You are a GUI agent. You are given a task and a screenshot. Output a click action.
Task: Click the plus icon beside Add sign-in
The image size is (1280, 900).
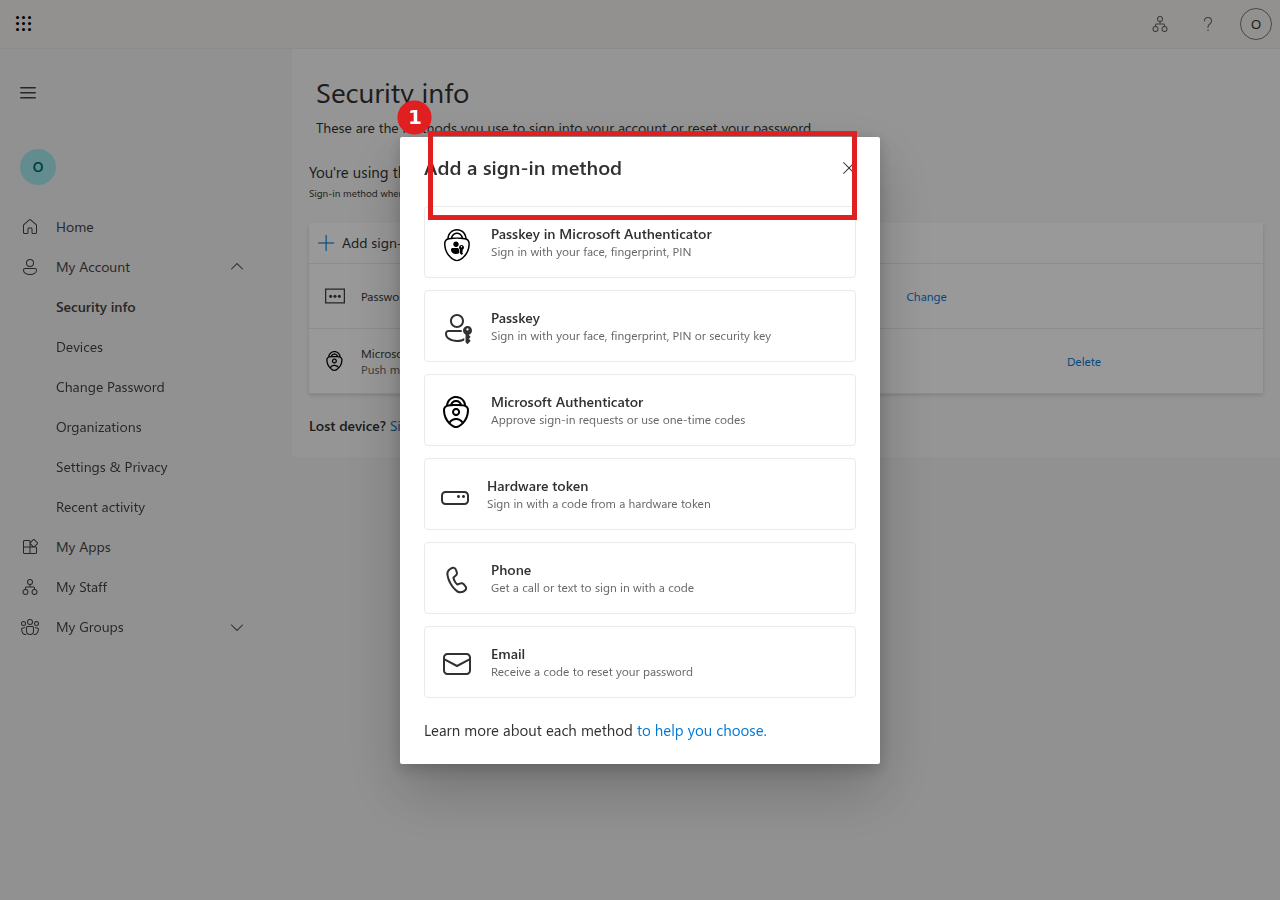326,243
